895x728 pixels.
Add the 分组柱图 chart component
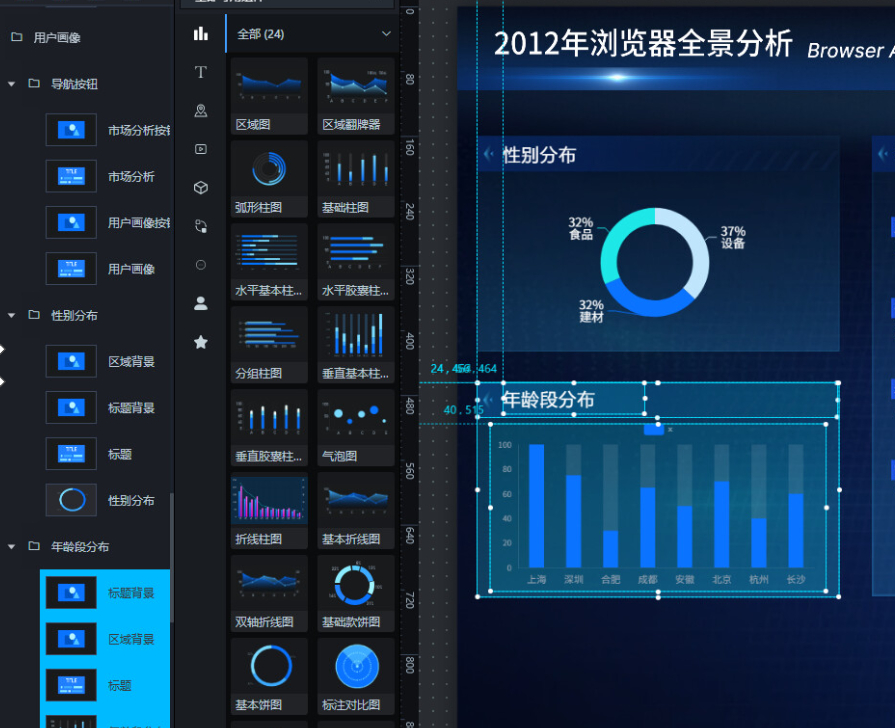point(269,344)
